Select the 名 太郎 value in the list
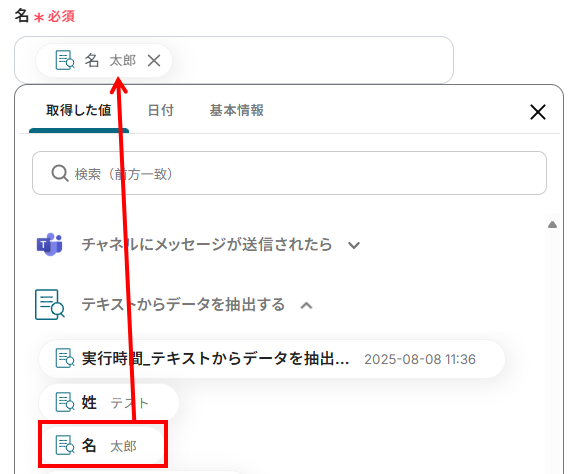 [x=103, y=445]
